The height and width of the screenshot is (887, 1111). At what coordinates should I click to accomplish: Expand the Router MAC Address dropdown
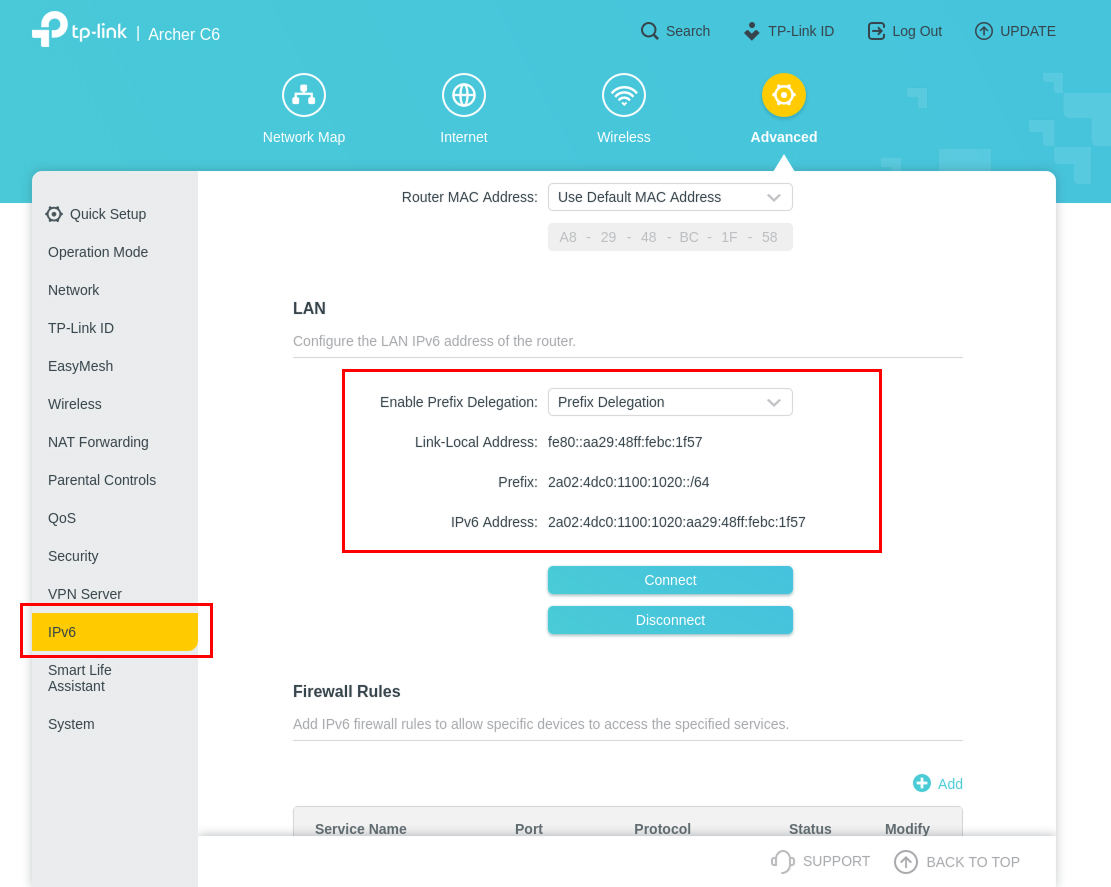pos(670,197)
